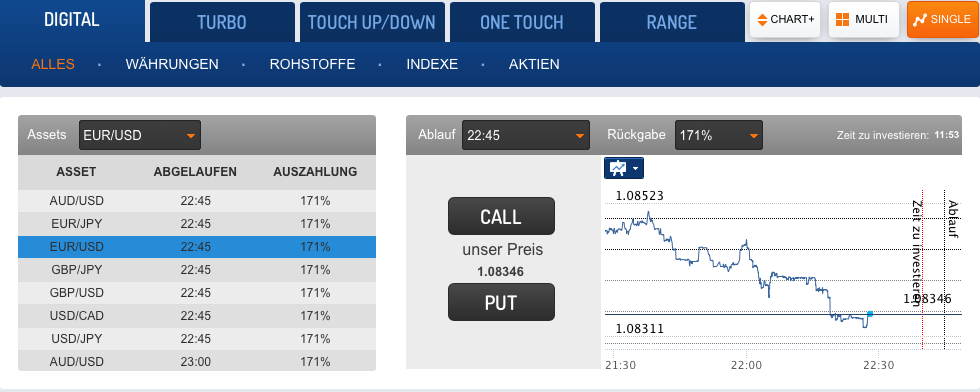The width and height of the screenshot is (980, 392).
Task: Expand the Ablauf 22:45 expiry dropdown
Action: click(526, 135)
